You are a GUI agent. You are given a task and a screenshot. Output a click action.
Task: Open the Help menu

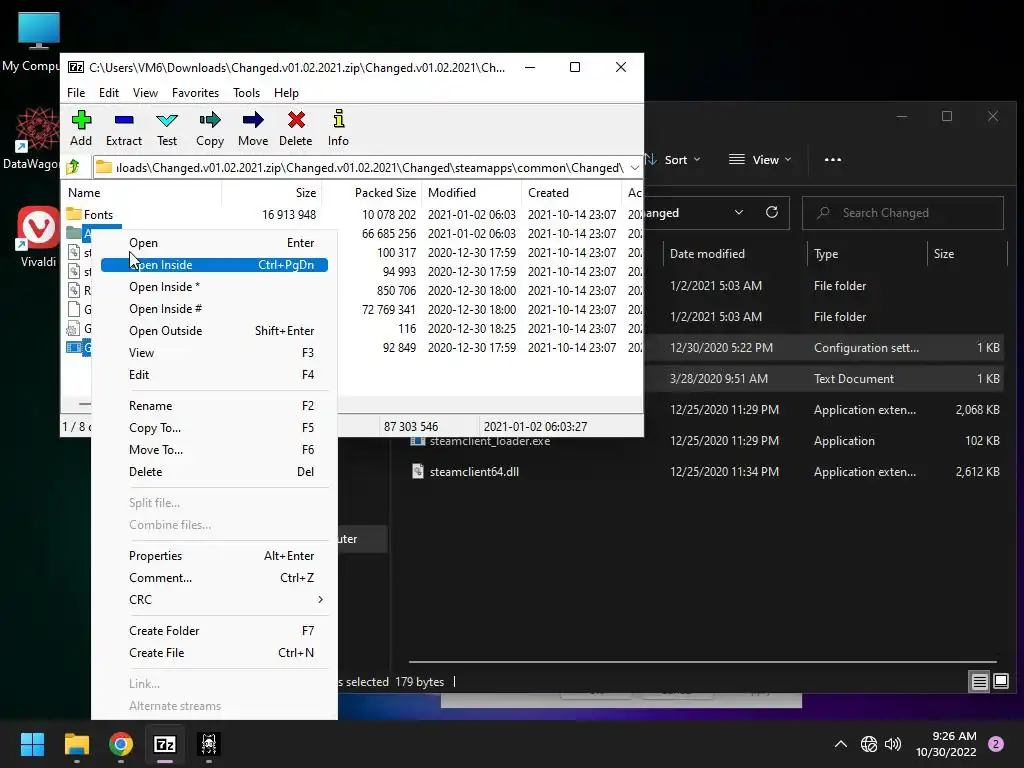point(286,93)
